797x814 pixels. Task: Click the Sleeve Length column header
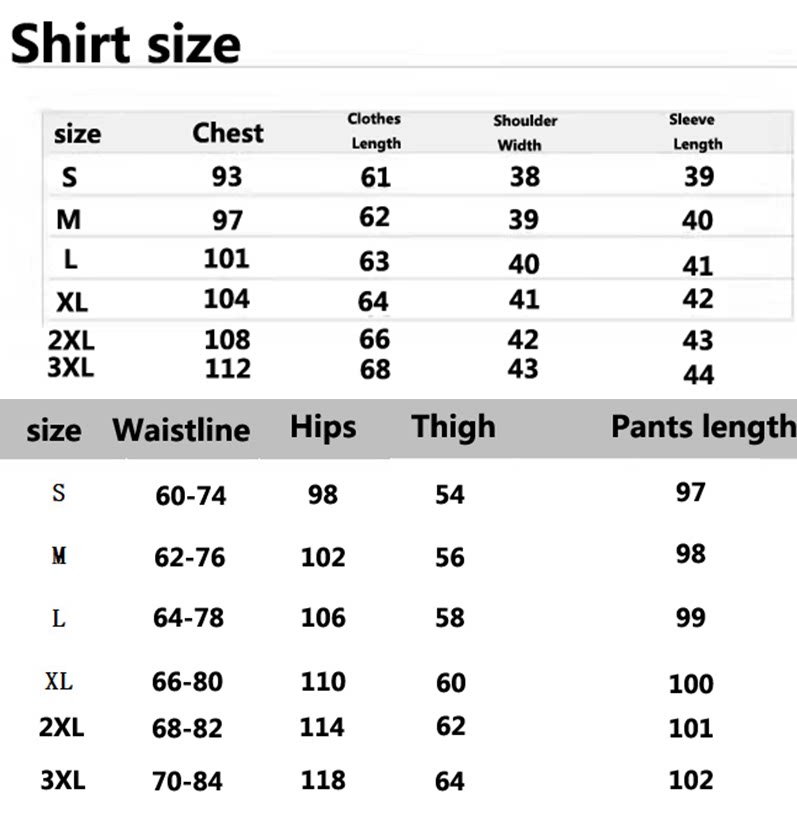(696, 131)
